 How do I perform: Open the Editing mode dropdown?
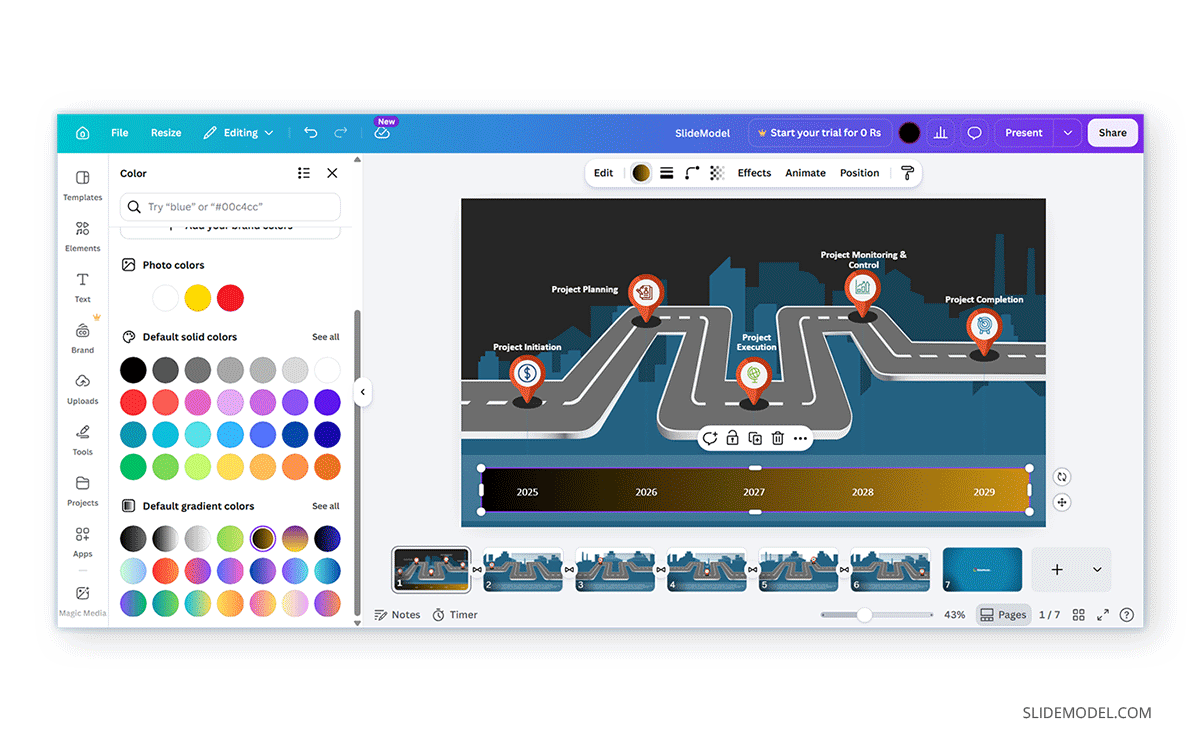click(238, 133)
